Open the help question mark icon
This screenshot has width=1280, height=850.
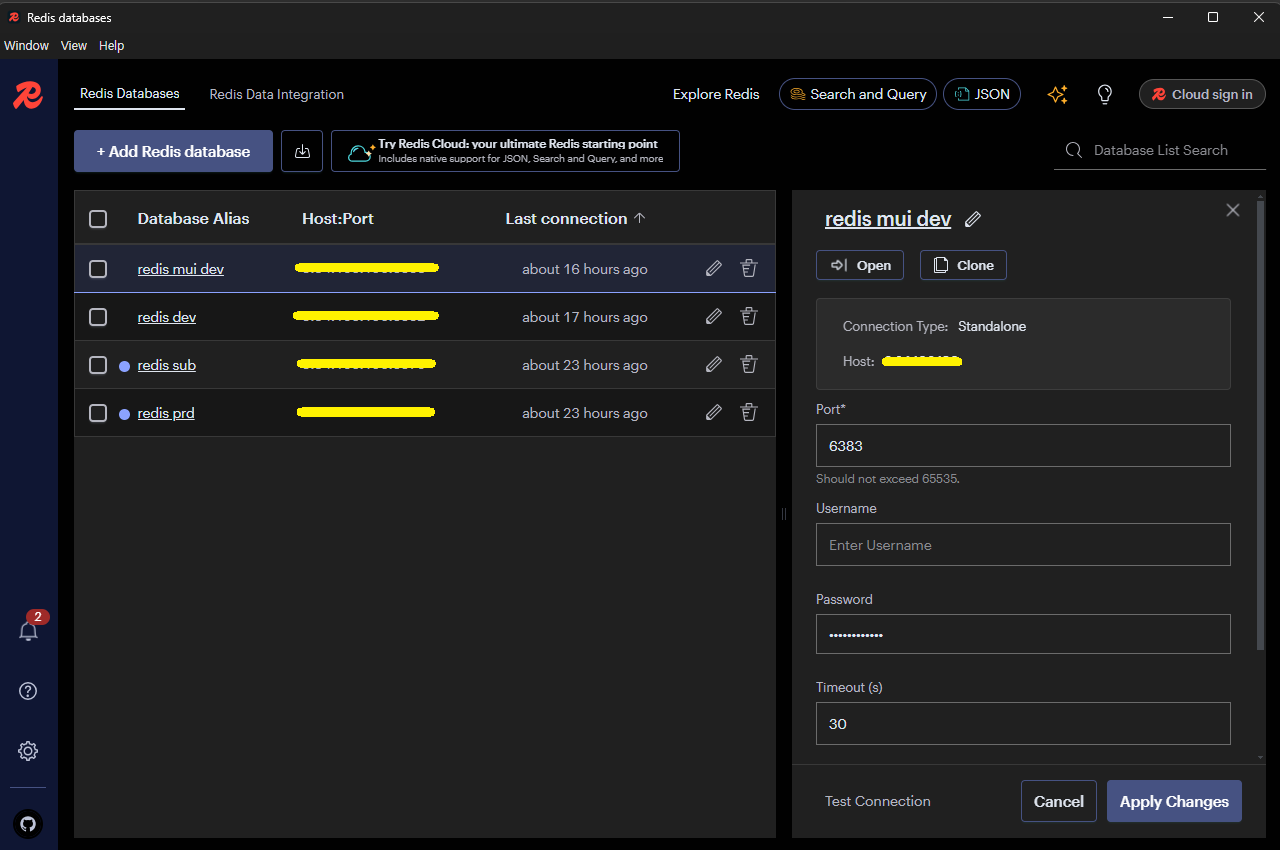tap(28, 691)
